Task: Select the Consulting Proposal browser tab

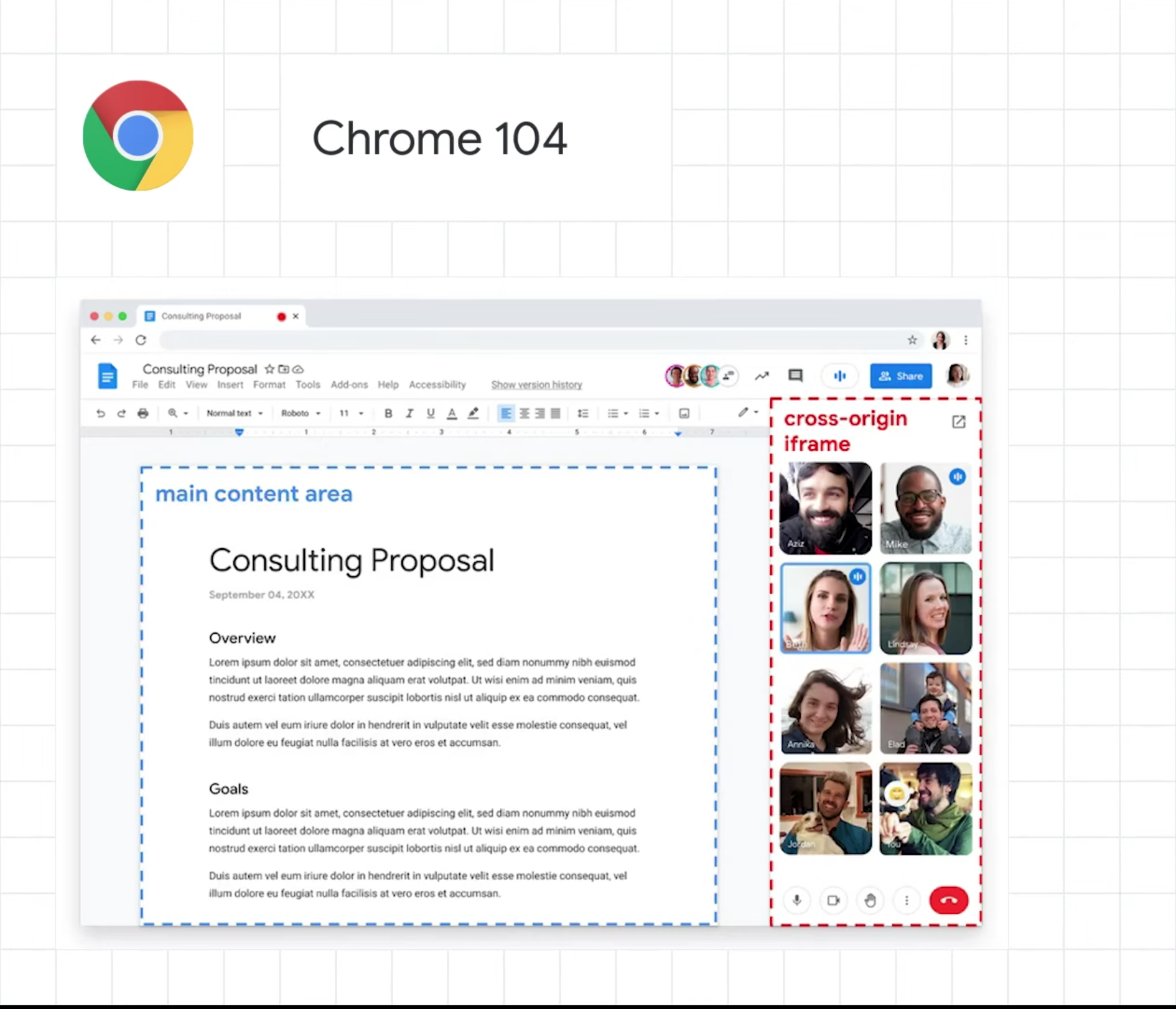Action: [221, 316]
